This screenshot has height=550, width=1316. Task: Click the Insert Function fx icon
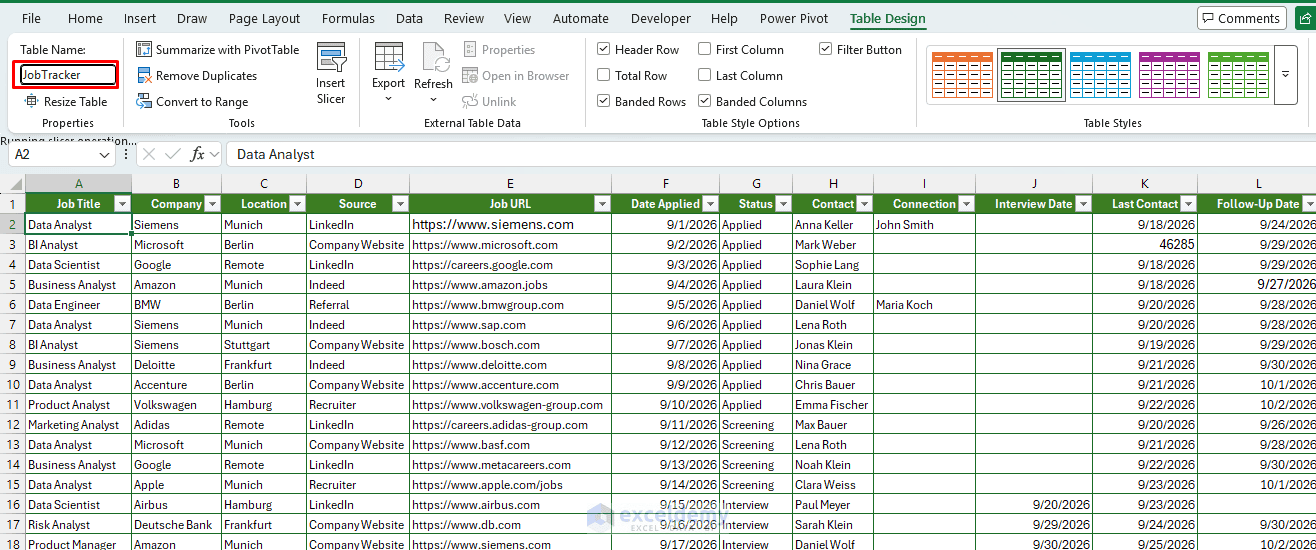tap(197, 154)
